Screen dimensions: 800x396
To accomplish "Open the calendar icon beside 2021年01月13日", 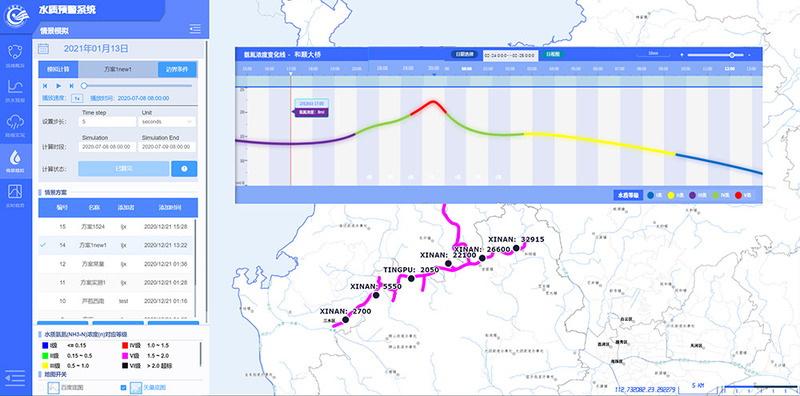I will 44,49.
